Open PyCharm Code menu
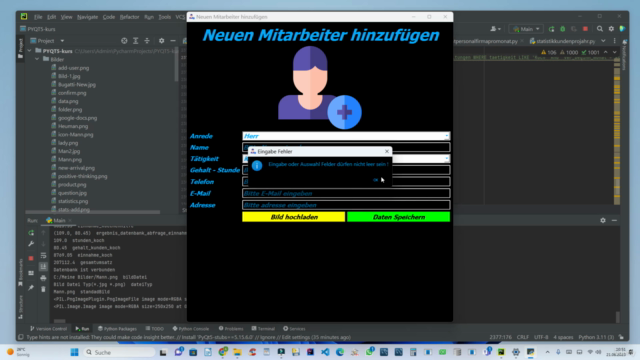The width and height of the screenshot is (640, 360). (x=109, y=17)
